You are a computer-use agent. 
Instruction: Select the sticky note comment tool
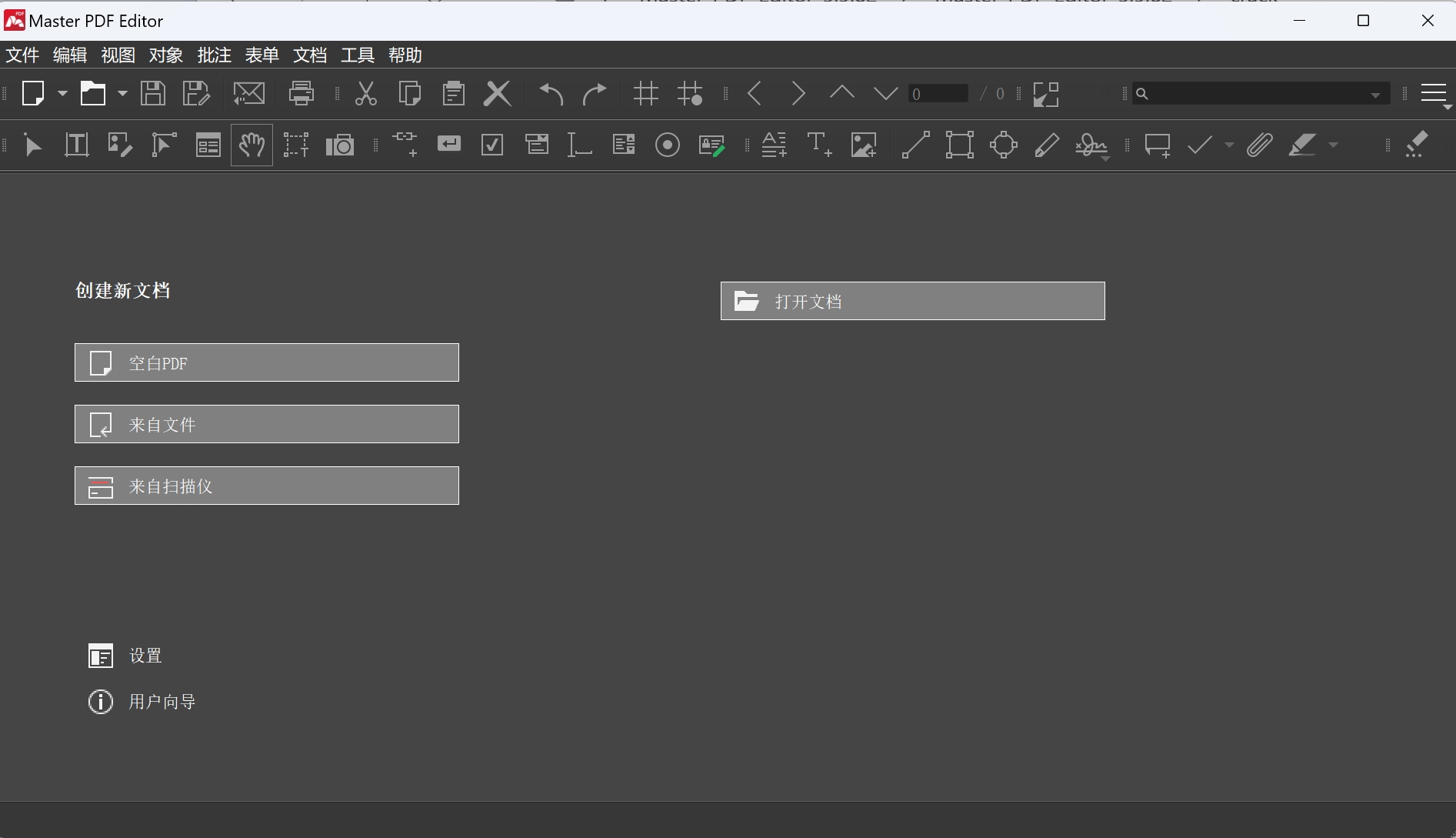pos(1158,145)
